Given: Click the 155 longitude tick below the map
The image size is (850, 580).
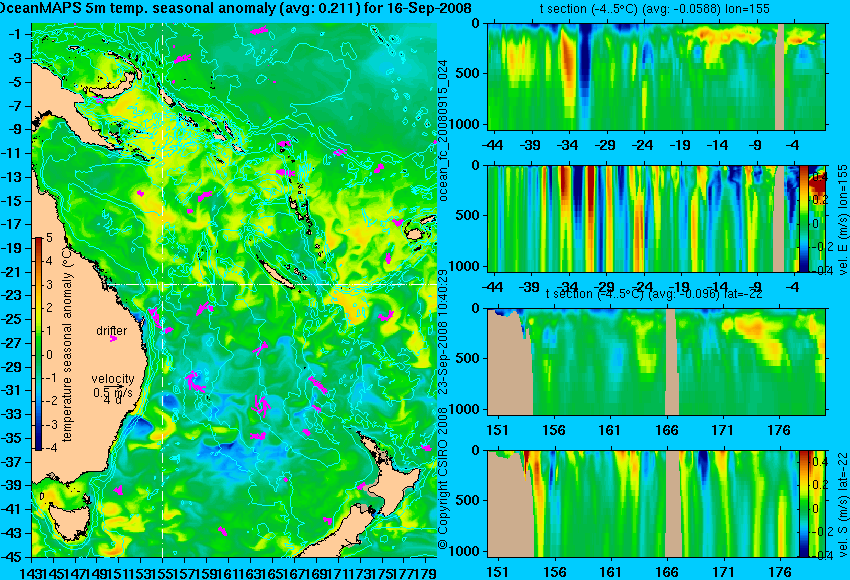Looking at the screenshot, I should point(163,572).
